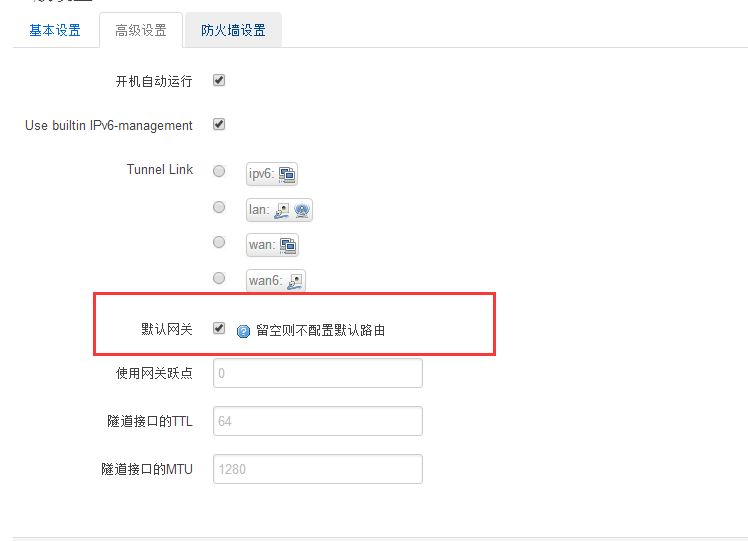Click the wan6 ethernet port icon

(295, 281)
